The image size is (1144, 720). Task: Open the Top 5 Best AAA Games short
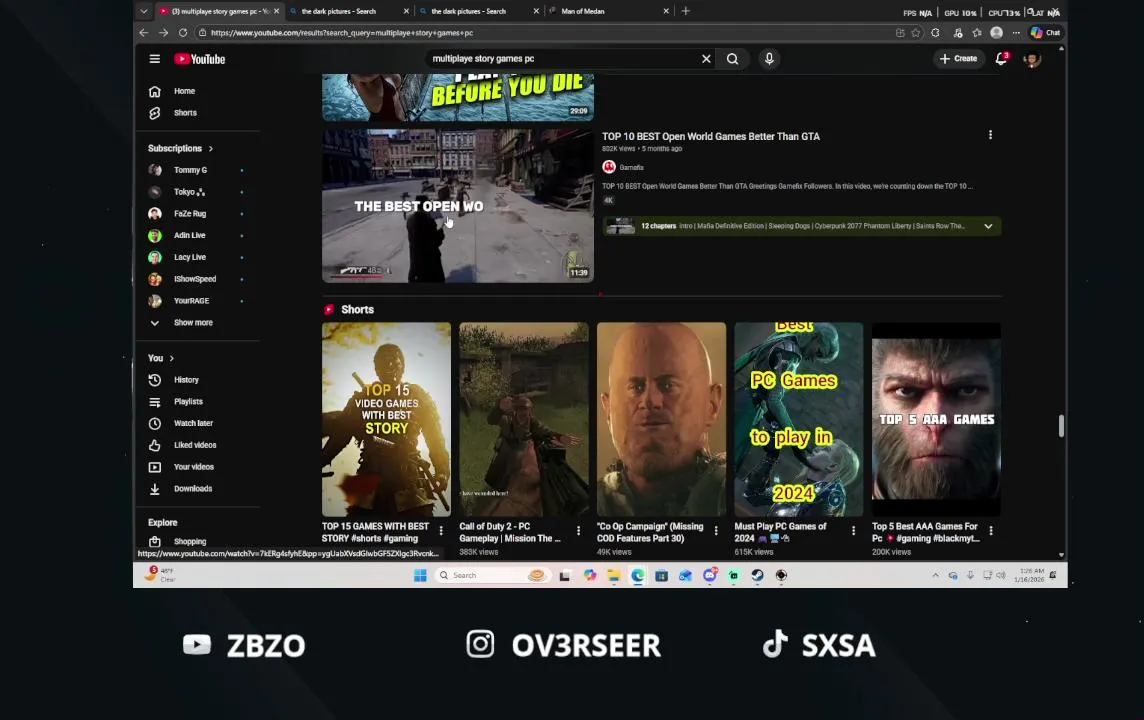(936, 419)
